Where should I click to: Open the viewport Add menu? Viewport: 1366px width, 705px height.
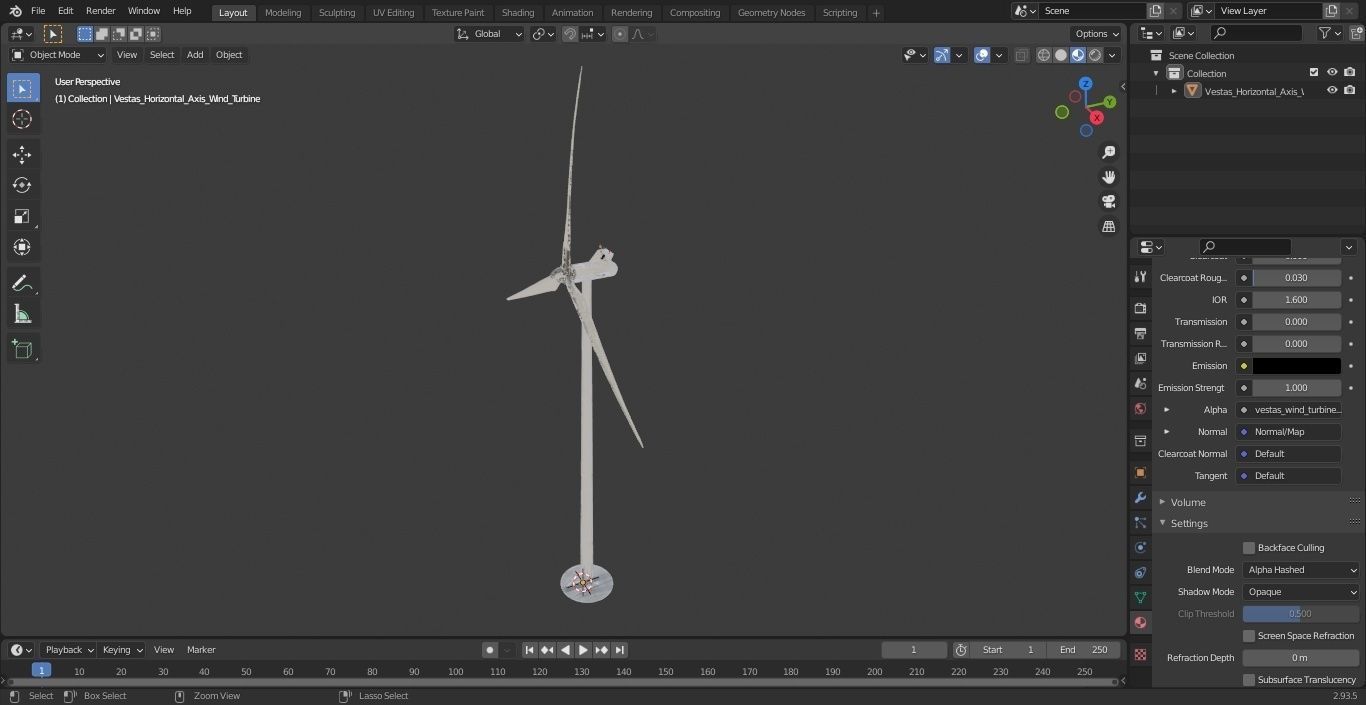click(x=195, y=55)
